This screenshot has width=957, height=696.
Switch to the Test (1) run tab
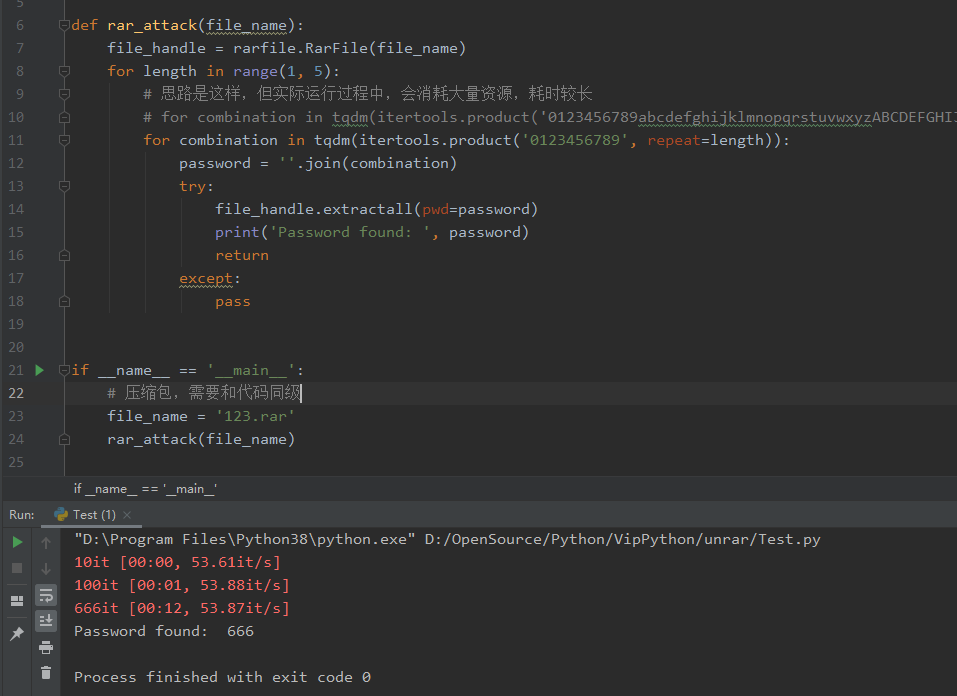(x=93, y=514)
